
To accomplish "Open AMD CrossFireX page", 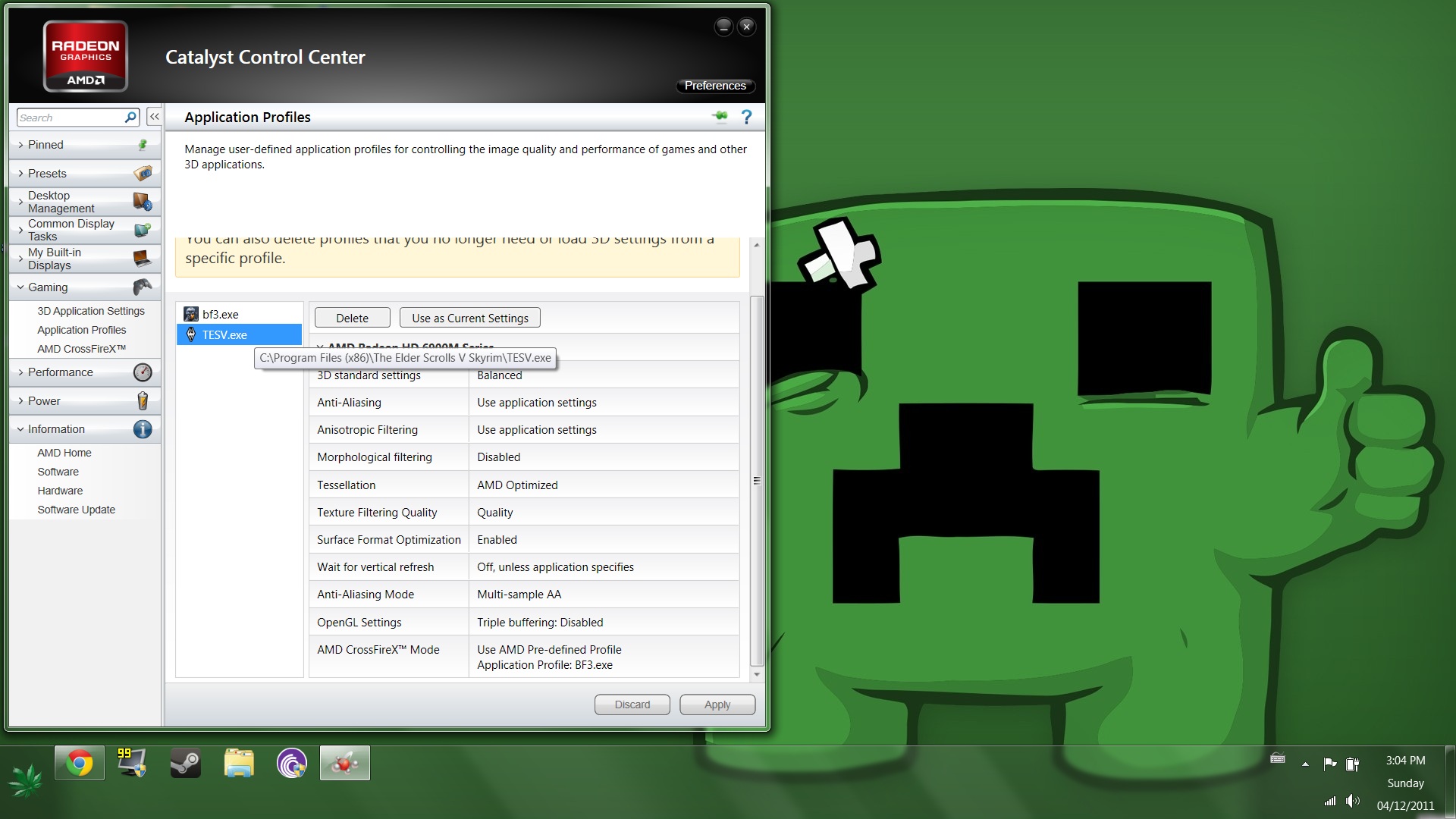I will (x=82, y=349).
